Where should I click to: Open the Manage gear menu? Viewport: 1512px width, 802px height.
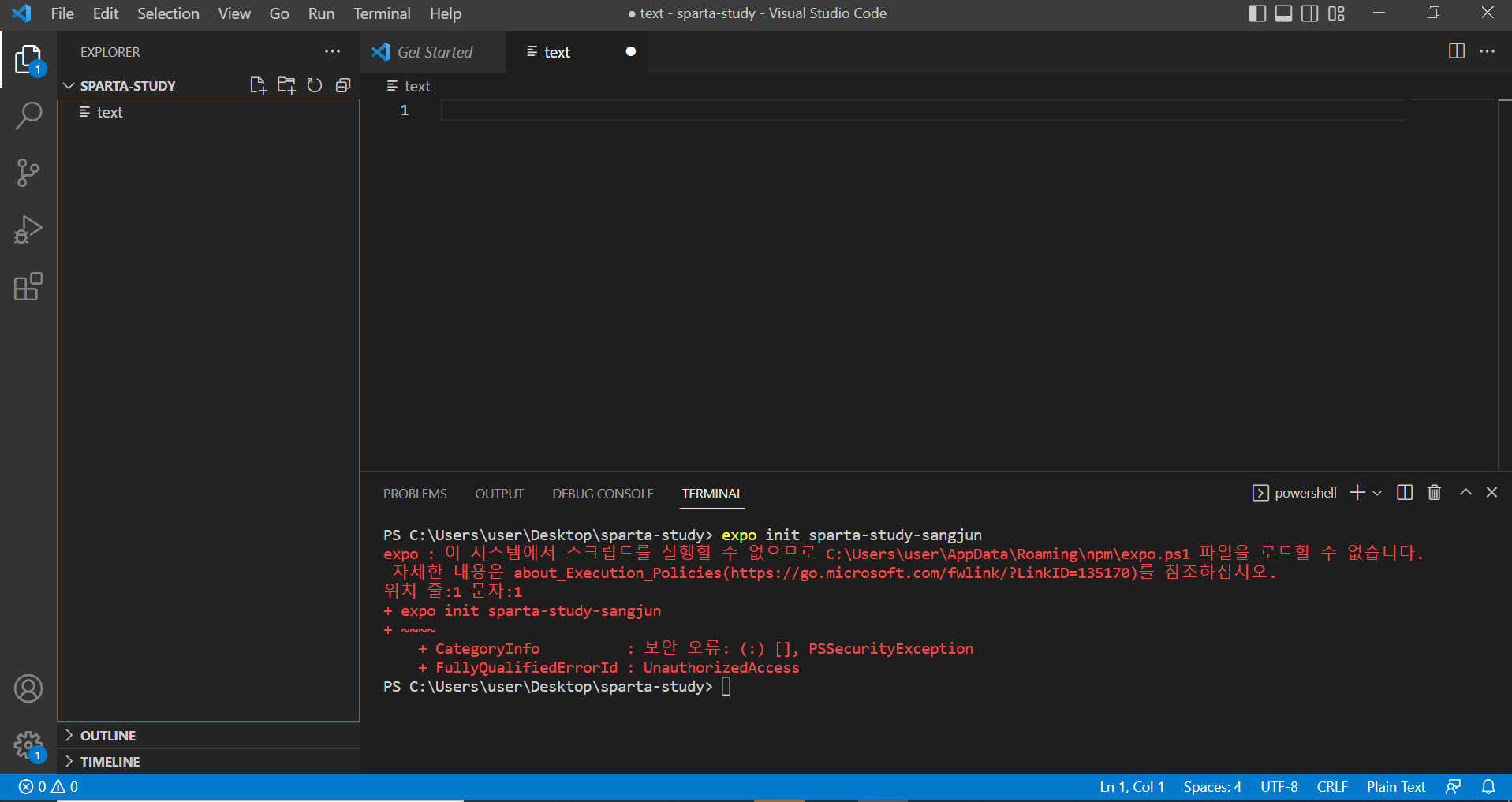click(28, 744)
